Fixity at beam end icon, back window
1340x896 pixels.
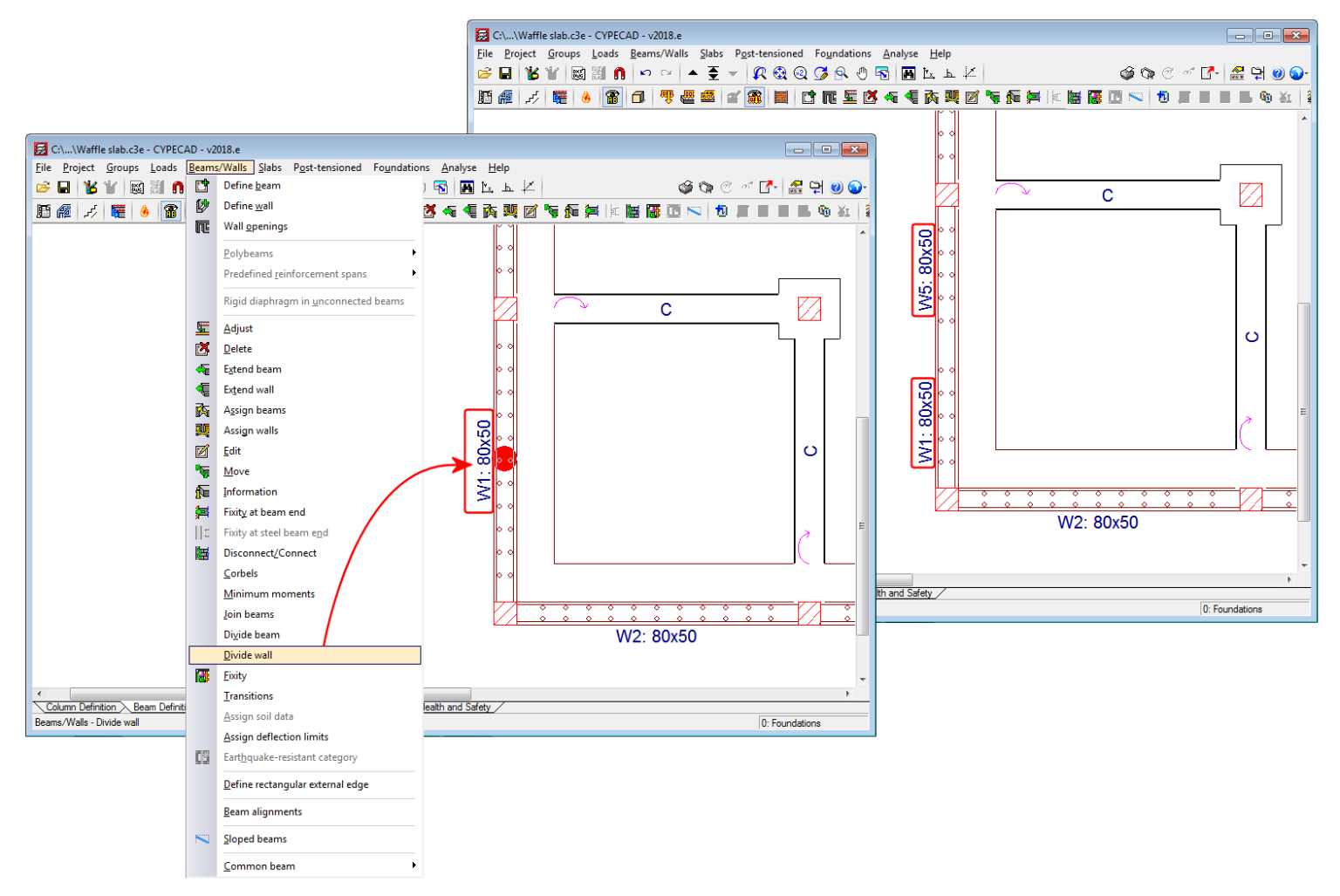1034,97
